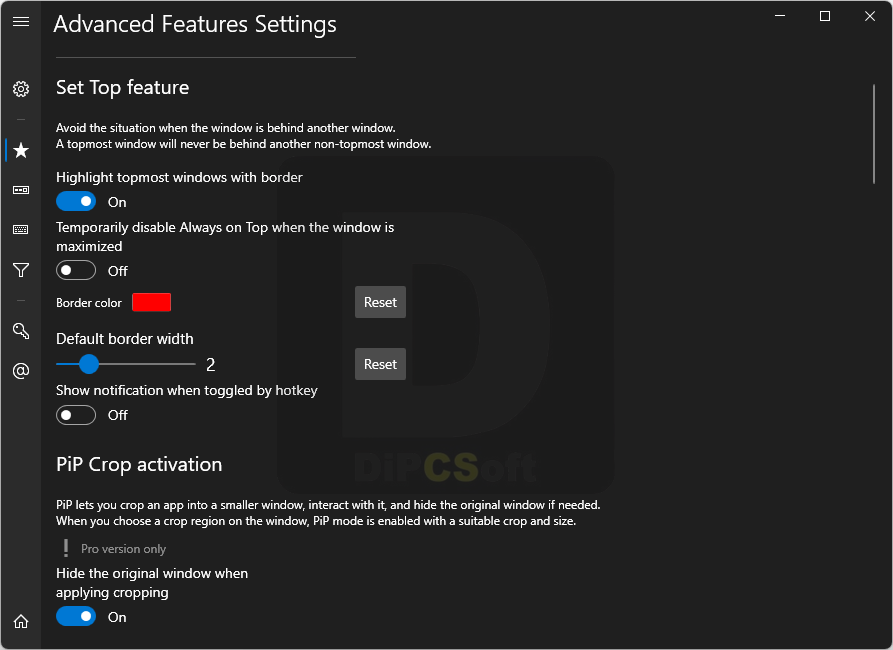Click the vertical scrollbar on the right
Viewport: 893px width, 650px height.
click(874, 134)
